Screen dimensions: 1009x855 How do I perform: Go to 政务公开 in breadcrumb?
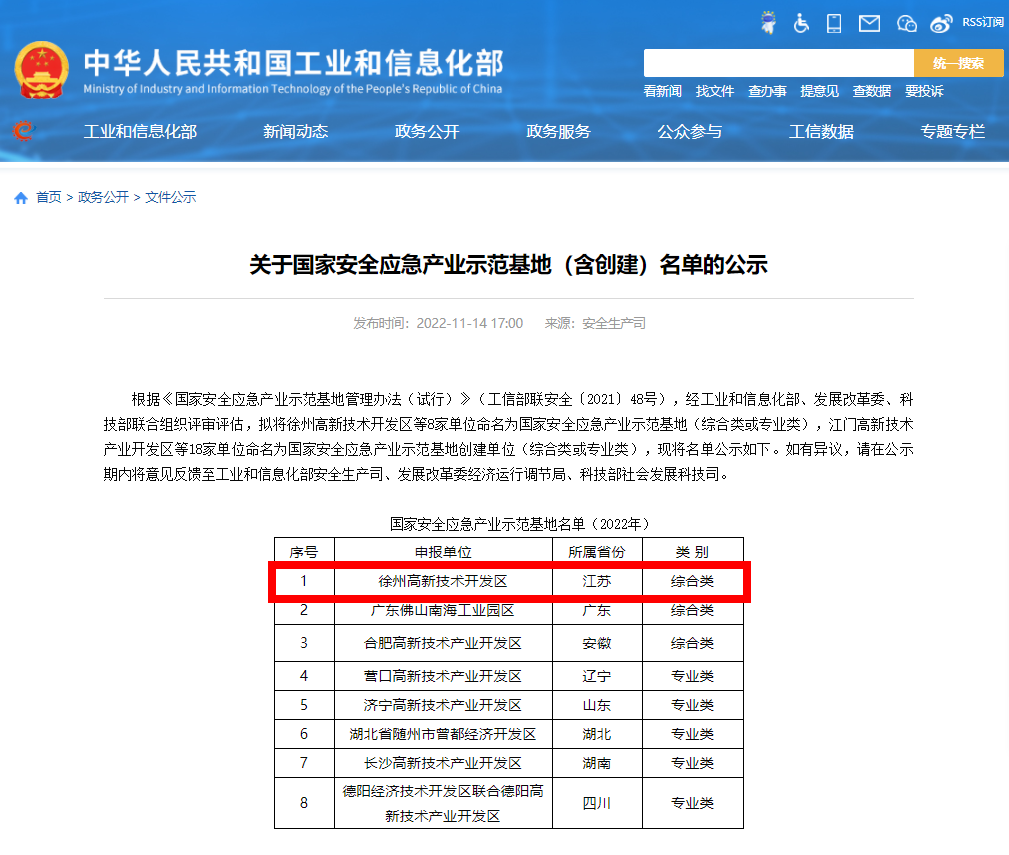point(103,198)
